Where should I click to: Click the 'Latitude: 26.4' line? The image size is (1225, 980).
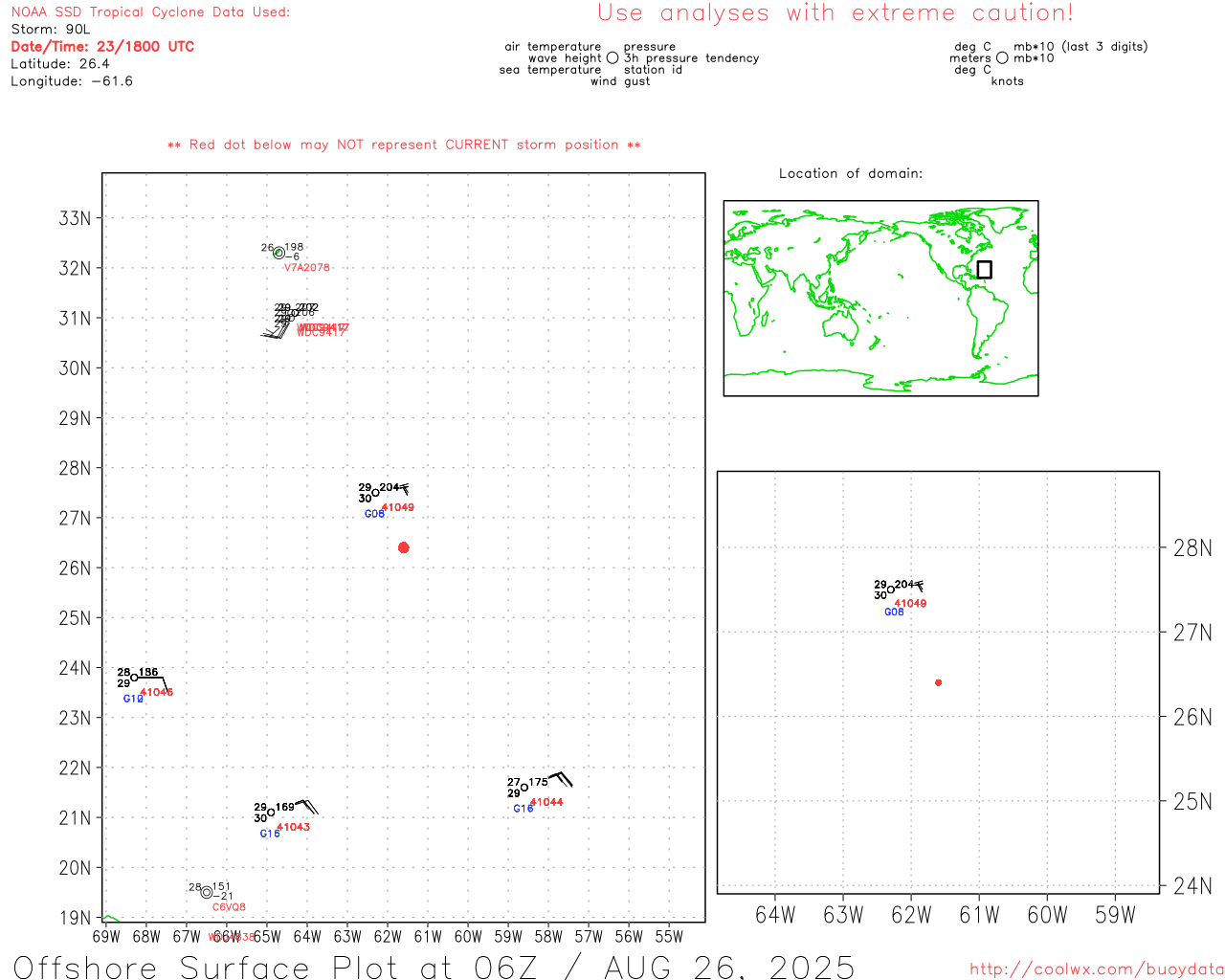pyautogui.click(x=60, y=64)
